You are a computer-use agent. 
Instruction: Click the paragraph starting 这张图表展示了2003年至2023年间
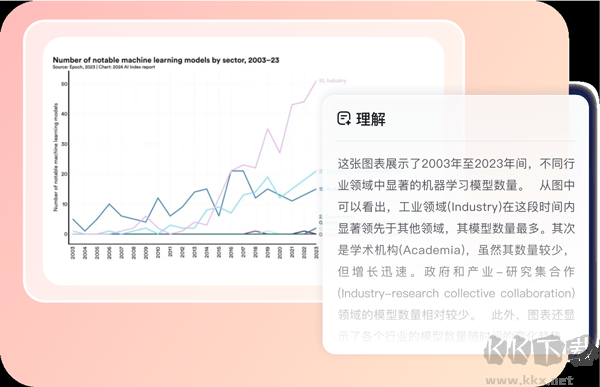click(456, 249)
